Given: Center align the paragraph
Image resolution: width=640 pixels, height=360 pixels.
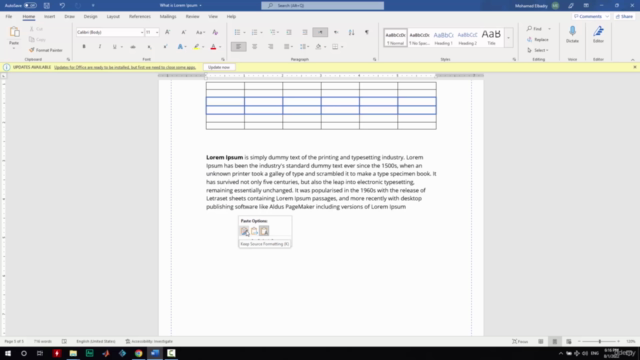Looking at the screenshot, I should click(255, 47).
